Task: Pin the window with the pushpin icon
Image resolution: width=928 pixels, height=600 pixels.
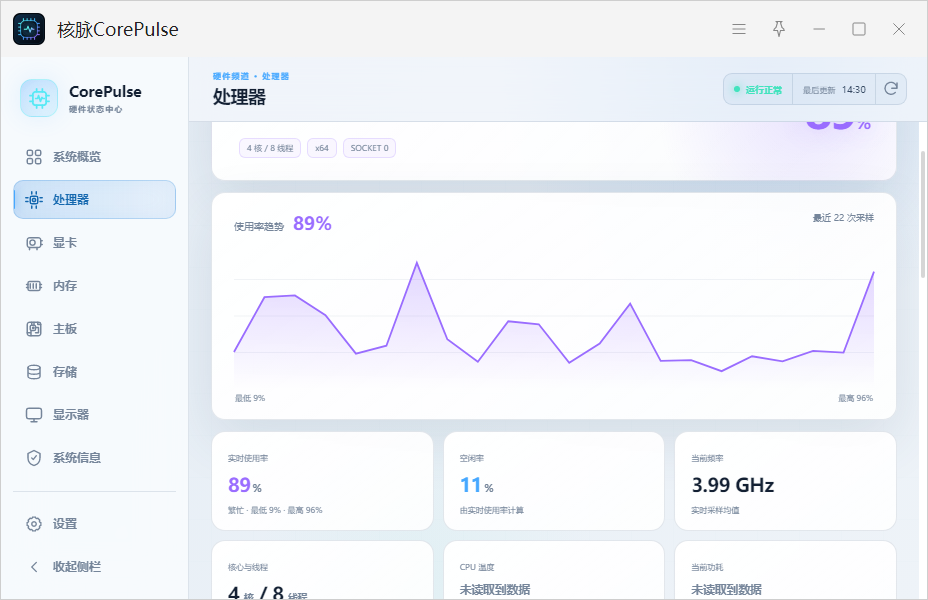Action: click(x=779, y=29)
